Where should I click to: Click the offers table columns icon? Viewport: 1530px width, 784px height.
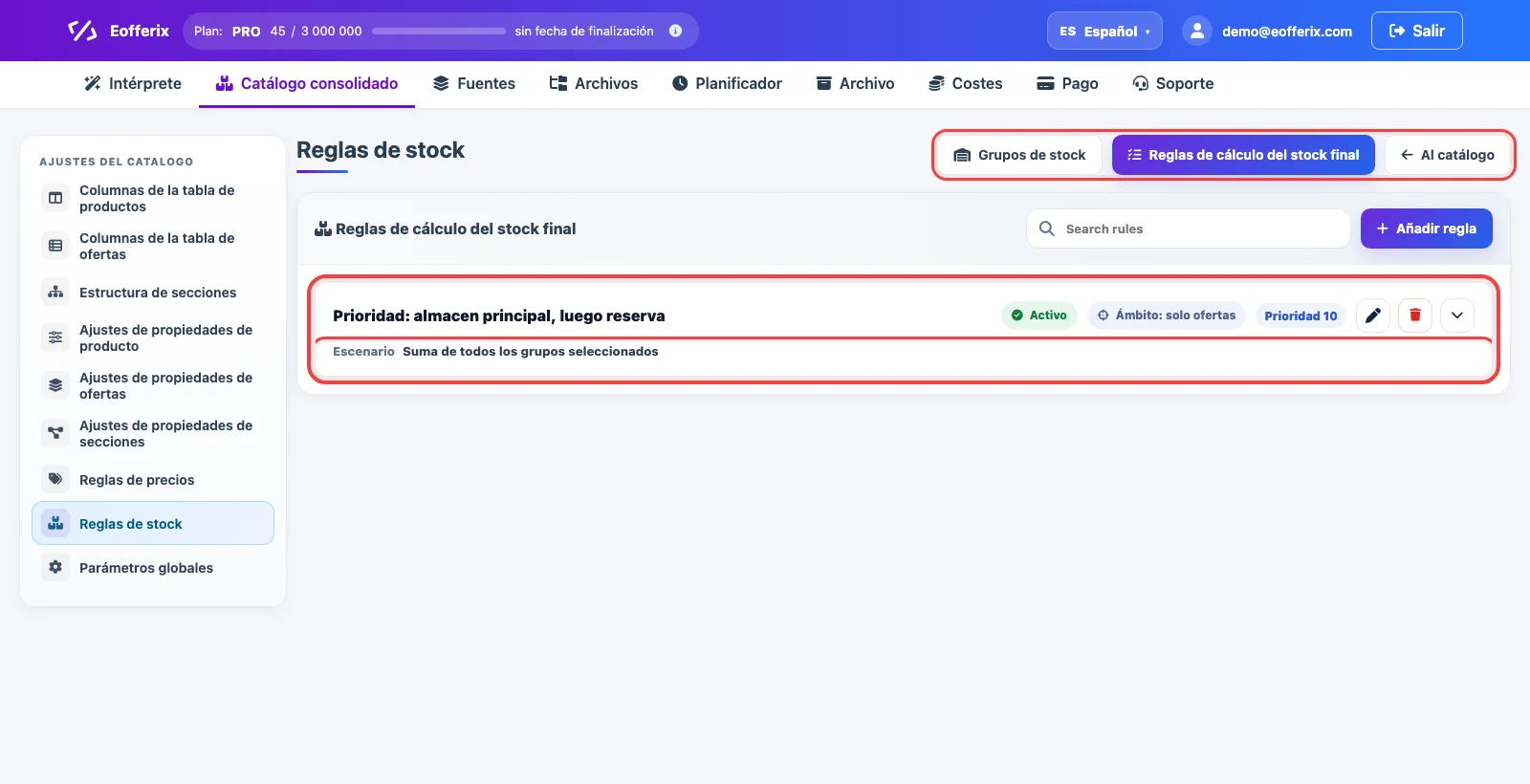(55, 246)
